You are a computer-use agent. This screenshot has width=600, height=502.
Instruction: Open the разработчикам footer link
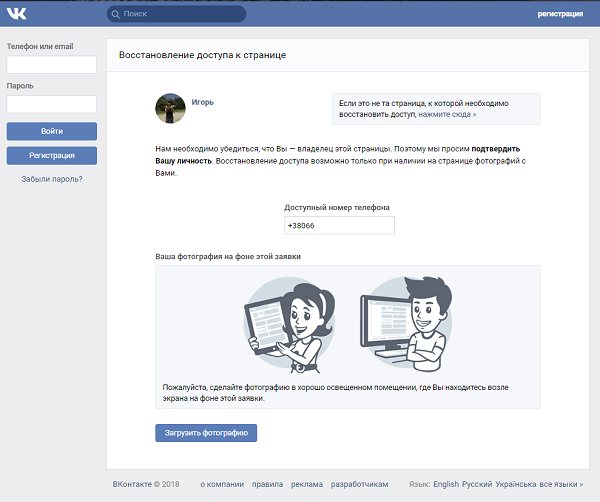(359, 484)
